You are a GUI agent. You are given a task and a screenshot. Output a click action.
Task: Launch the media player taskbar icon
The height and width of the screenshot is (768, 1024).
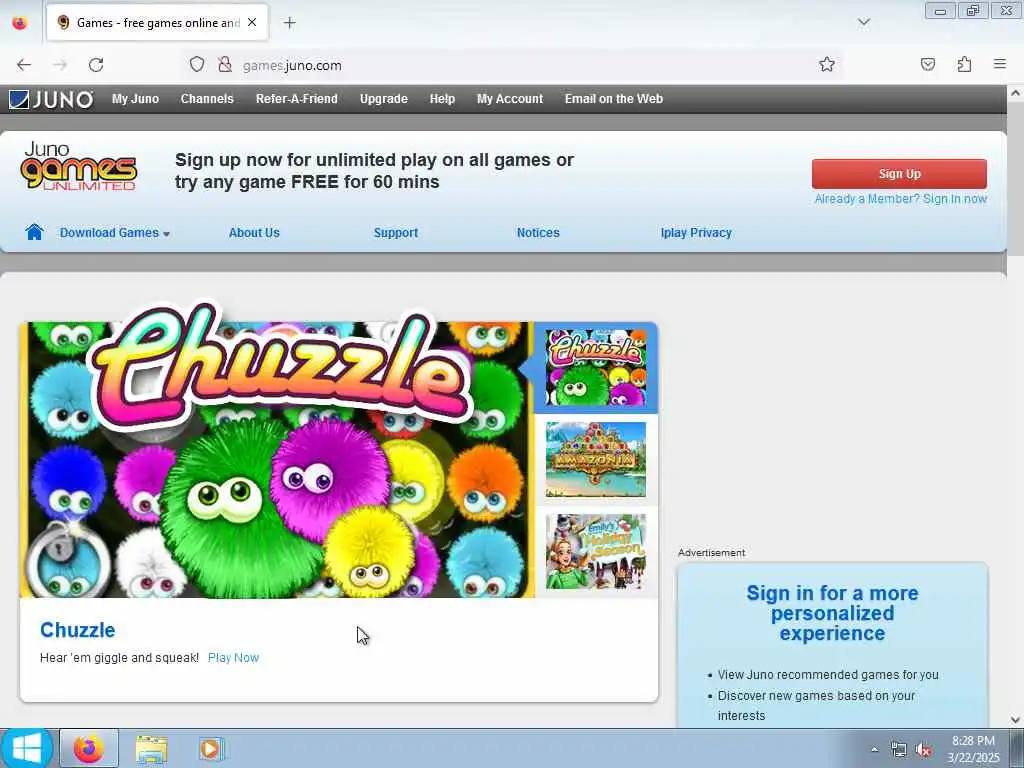[x=211, y=749]
